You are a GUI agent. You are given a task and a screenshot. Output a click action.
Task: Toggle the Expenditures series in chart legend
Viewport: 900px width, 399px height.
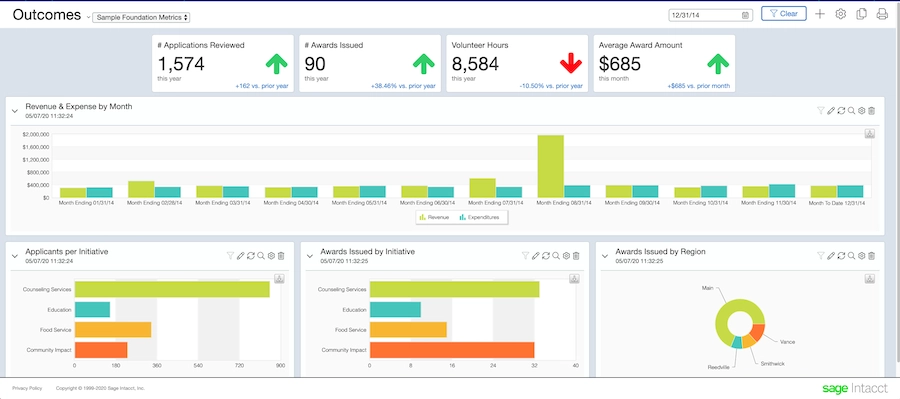click(479, 218)
